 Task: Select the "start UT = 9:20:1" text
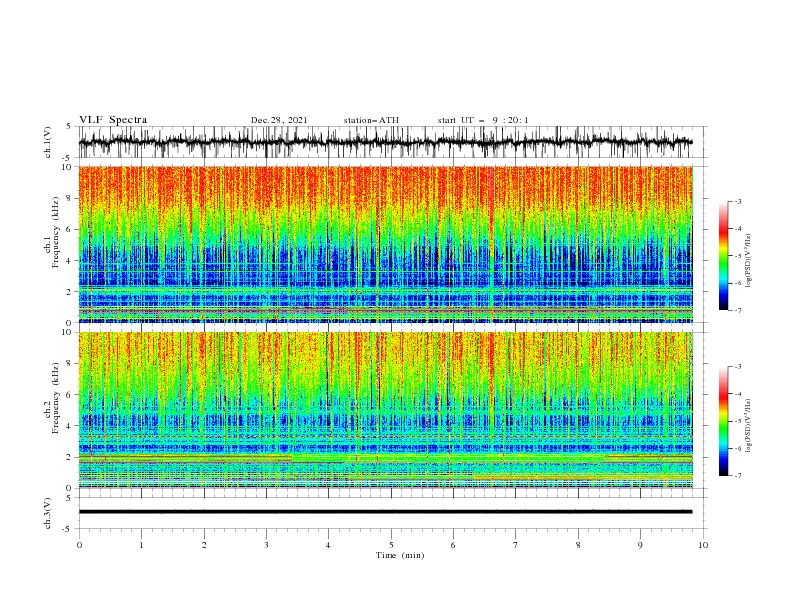click(483, 120)
